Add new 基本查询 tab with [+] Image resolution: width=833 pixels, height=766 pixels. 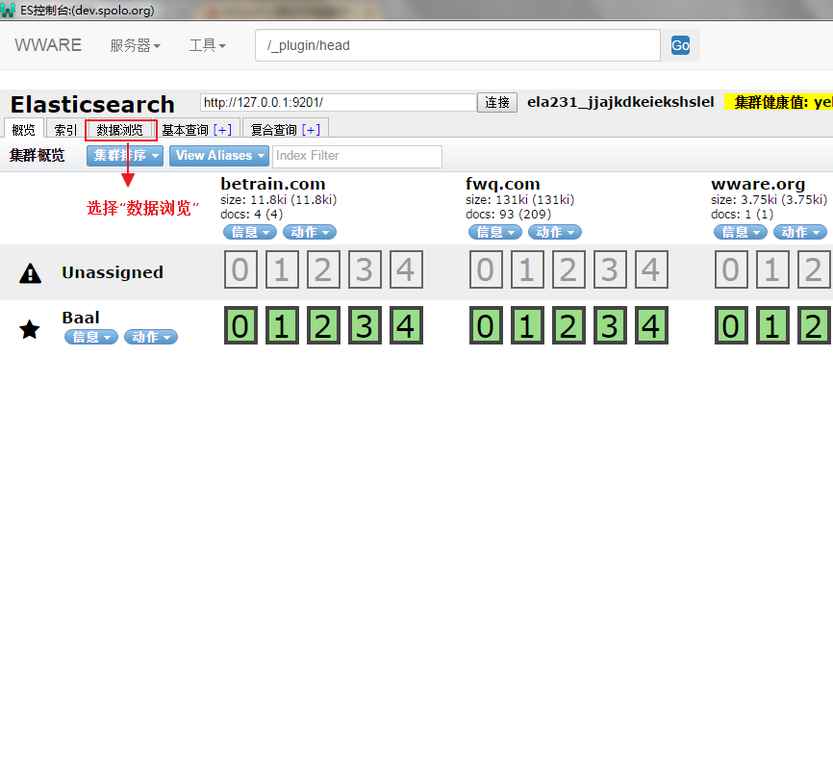tap(223, 130)
